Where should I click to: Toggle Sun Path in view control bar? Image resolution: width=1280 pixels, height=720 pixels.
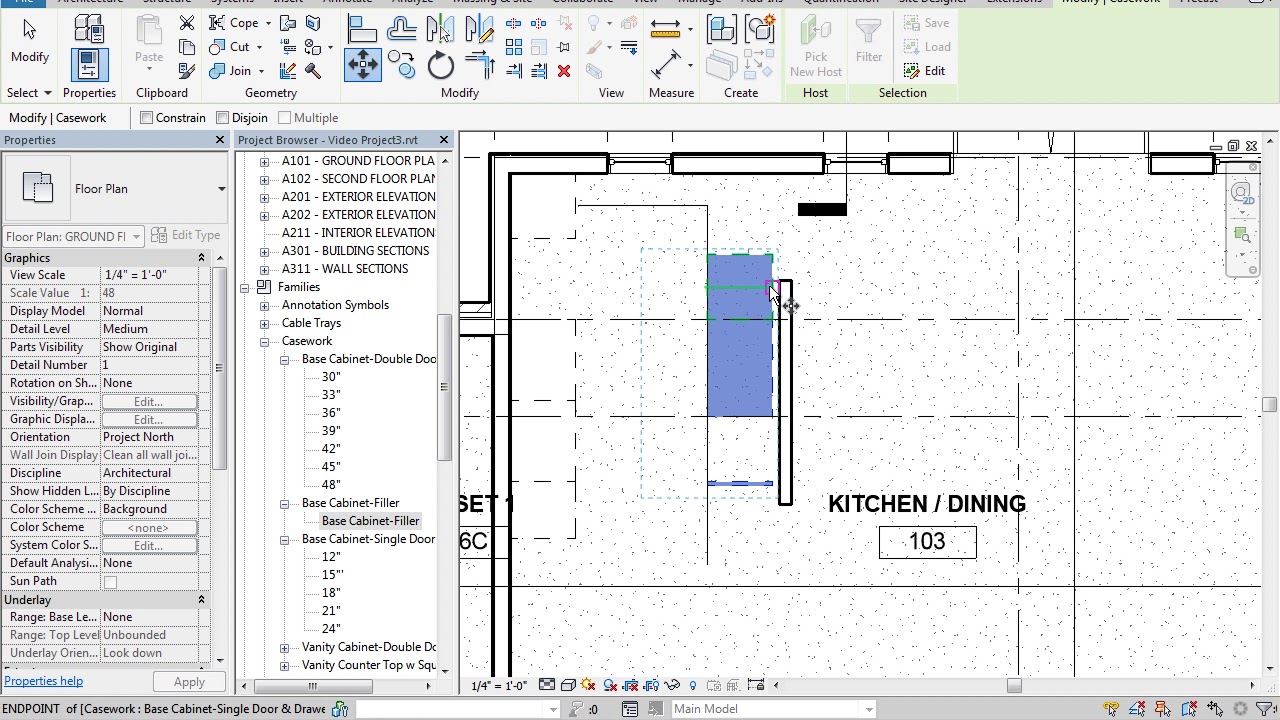tap(588, 685)
